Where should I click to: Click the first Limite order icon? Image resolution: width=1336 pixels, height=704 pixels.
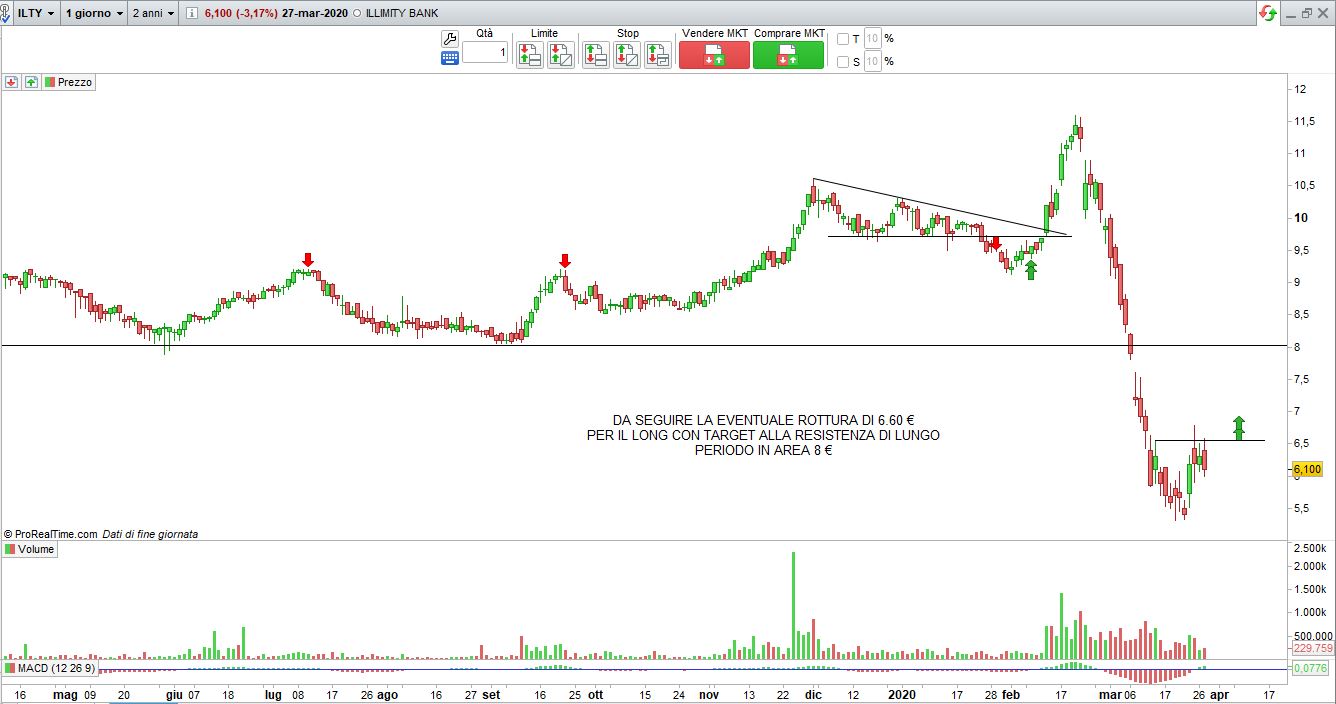(x=529, y=54)
